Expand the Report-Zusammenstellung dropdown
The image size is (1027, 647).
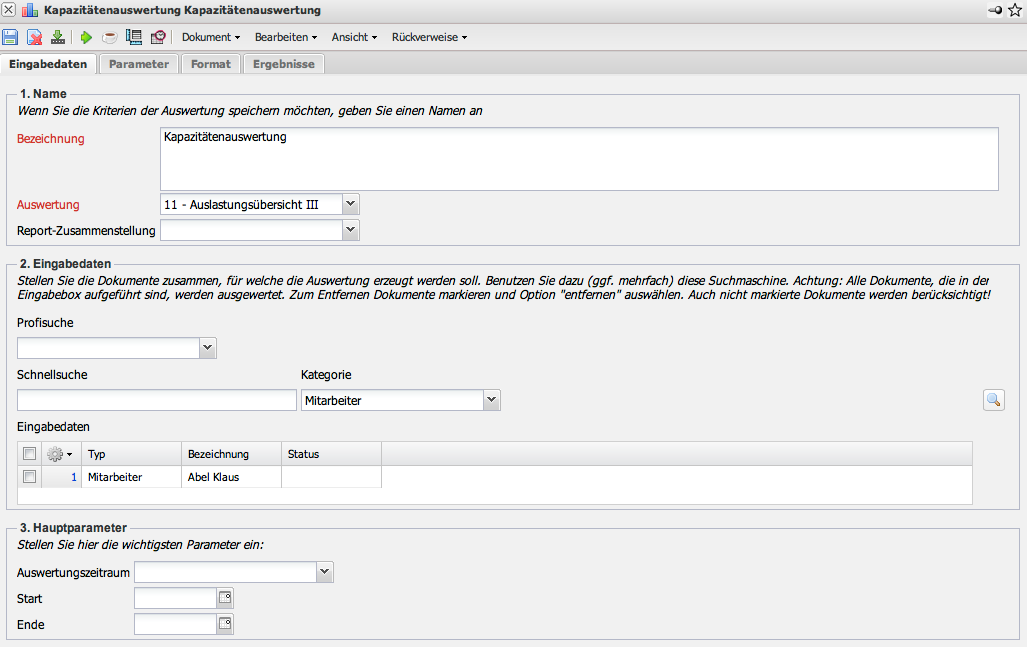(350, 230)
